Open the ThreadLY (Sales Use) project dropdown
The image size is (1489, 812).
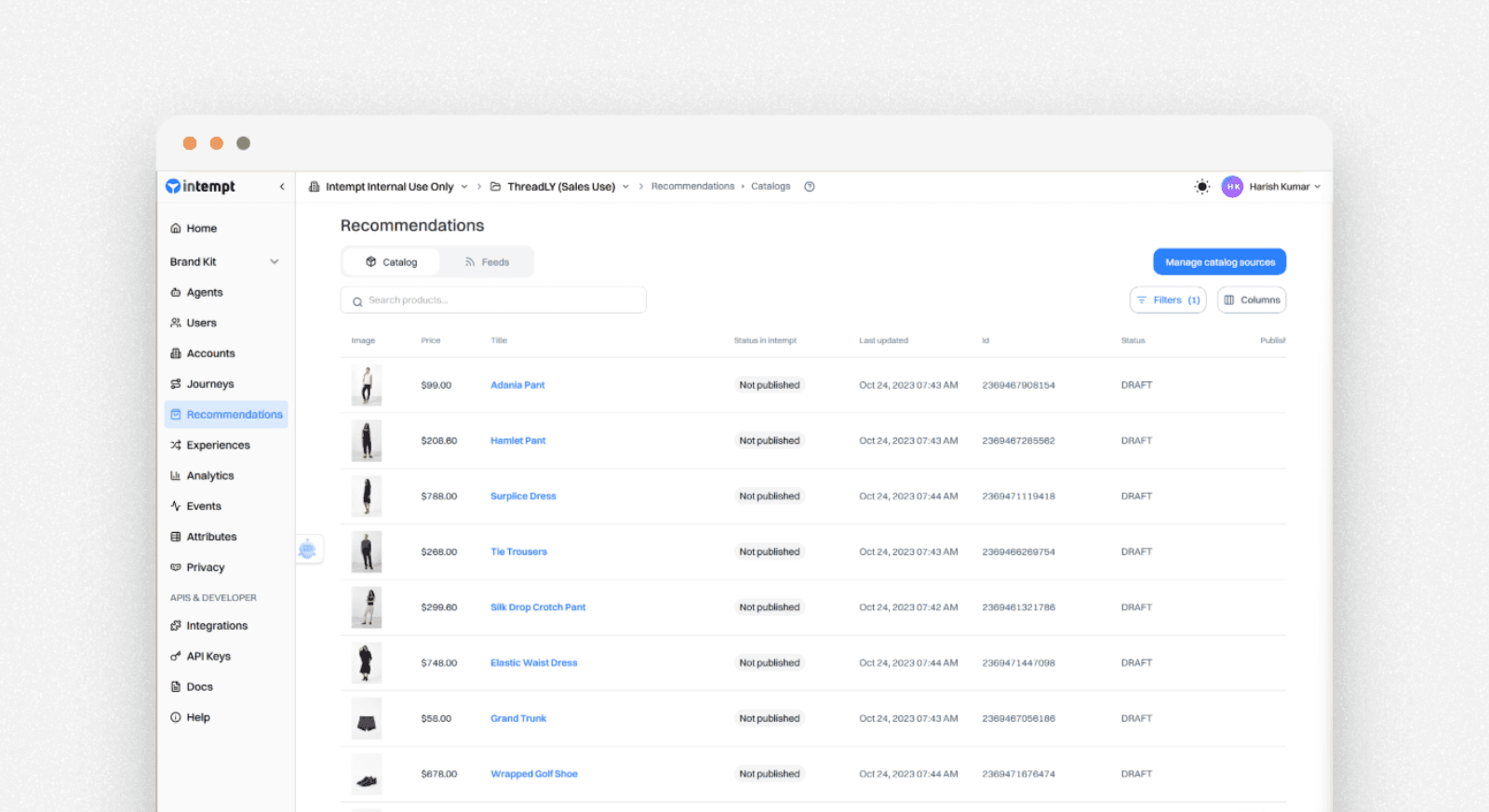click(561, 187)
